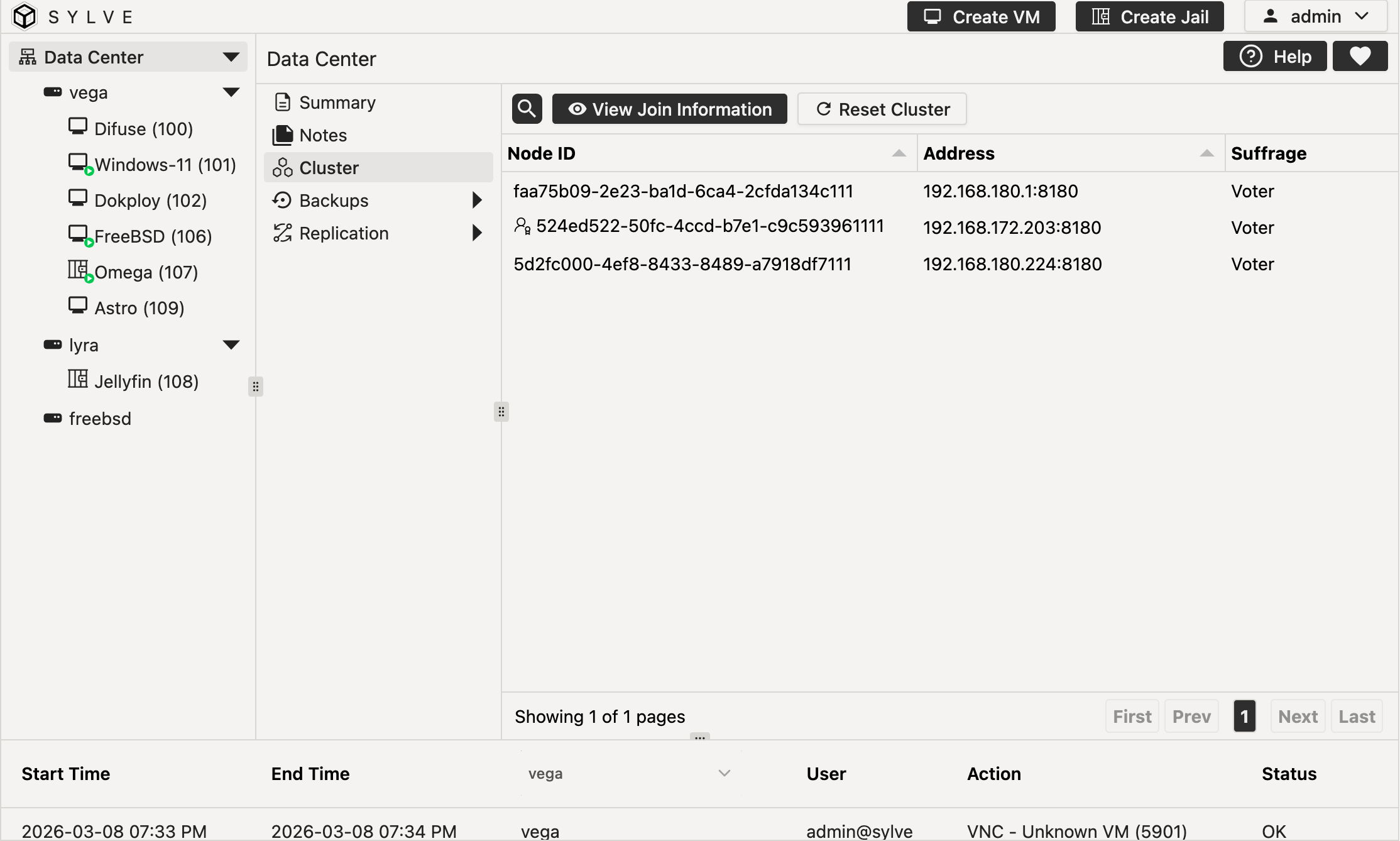Click View Join Information button
1400x841 pixels.
point(669,109)
